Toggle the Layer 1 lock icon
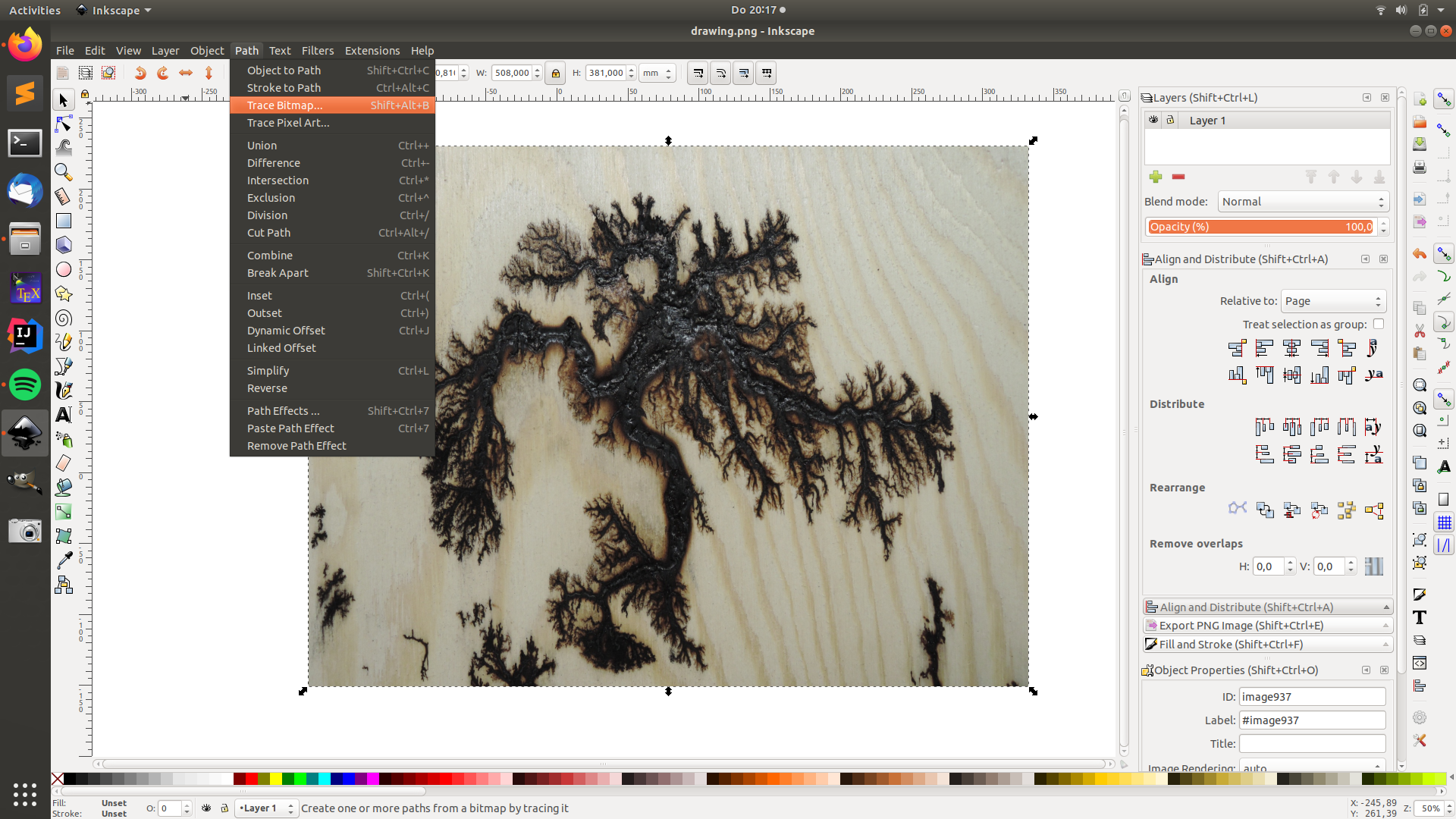 (1170, 120)
